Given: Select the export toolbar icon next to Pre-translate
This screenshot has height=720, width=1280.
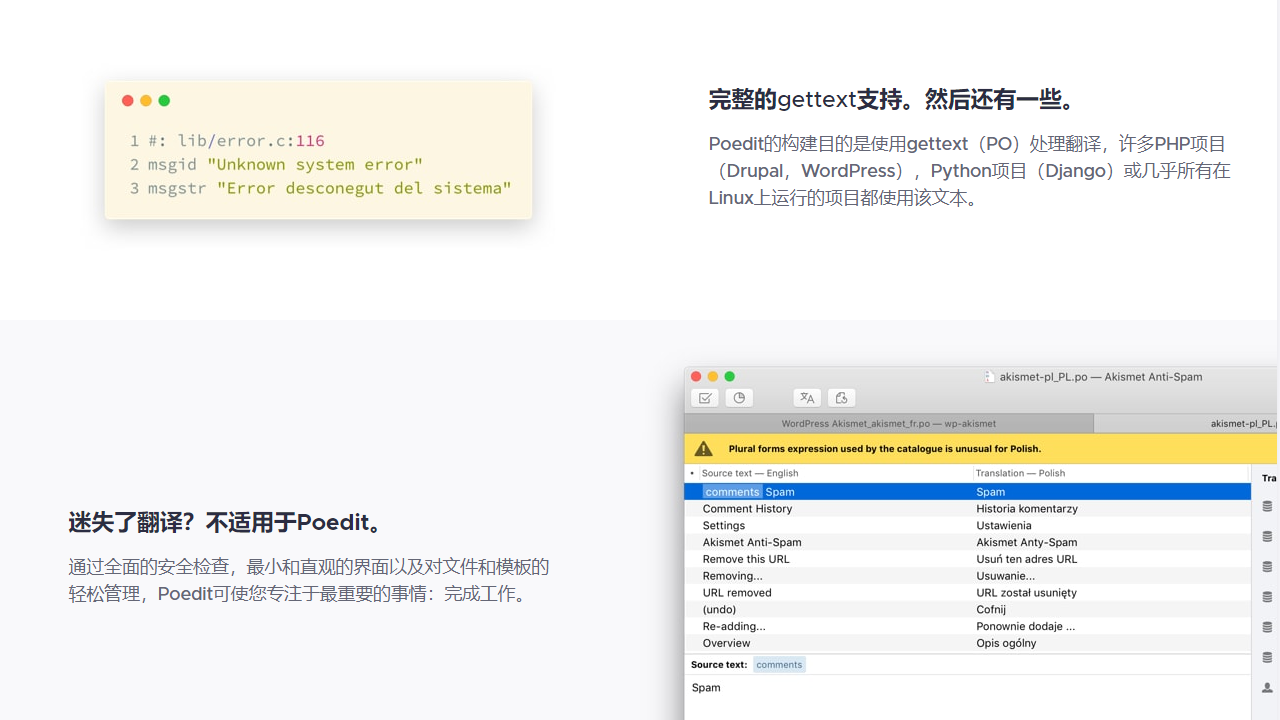Looking at the screenshot, I should (841, 397).
